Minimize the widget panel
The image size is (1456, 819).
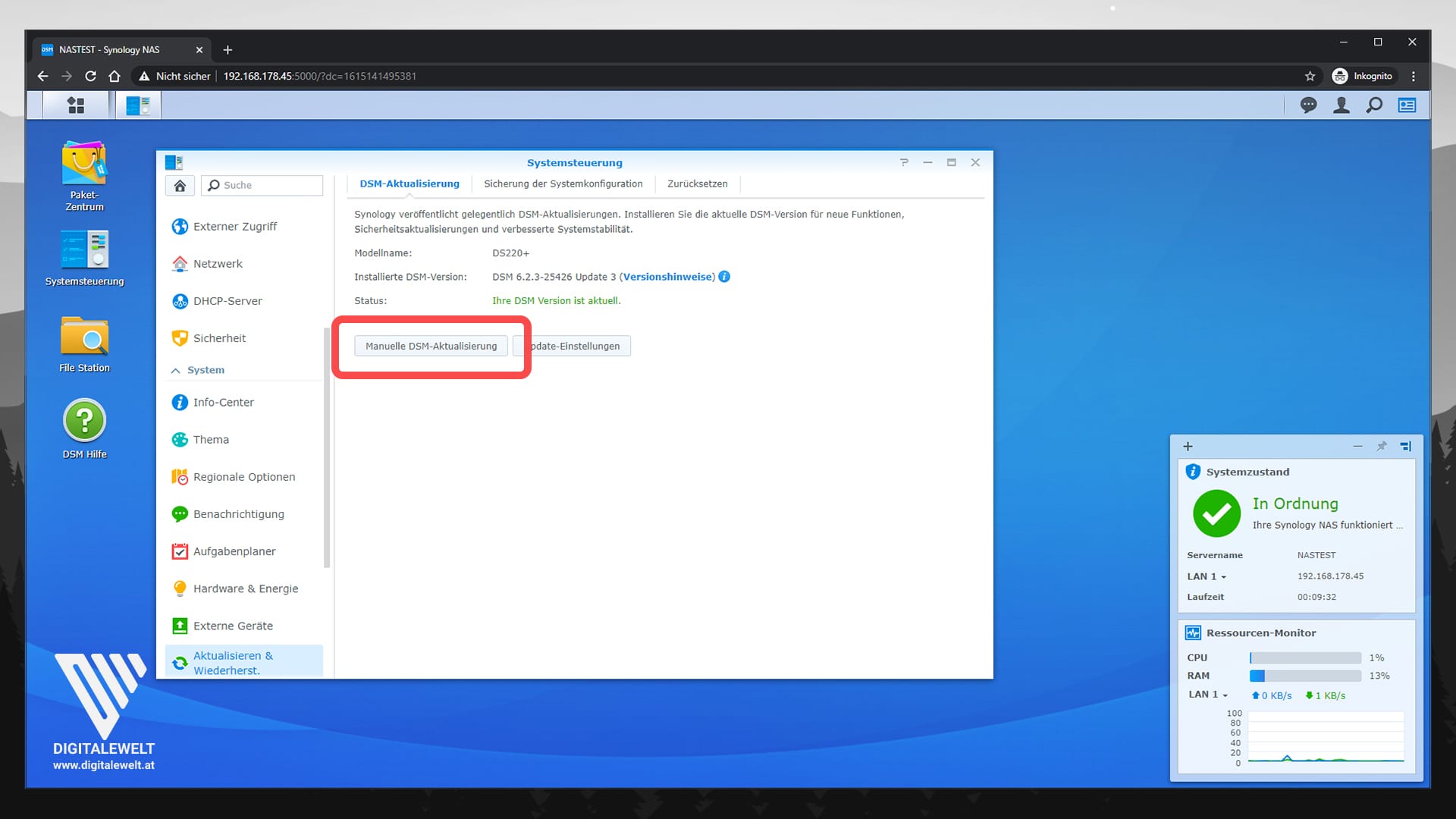[x=1357, y=447]
